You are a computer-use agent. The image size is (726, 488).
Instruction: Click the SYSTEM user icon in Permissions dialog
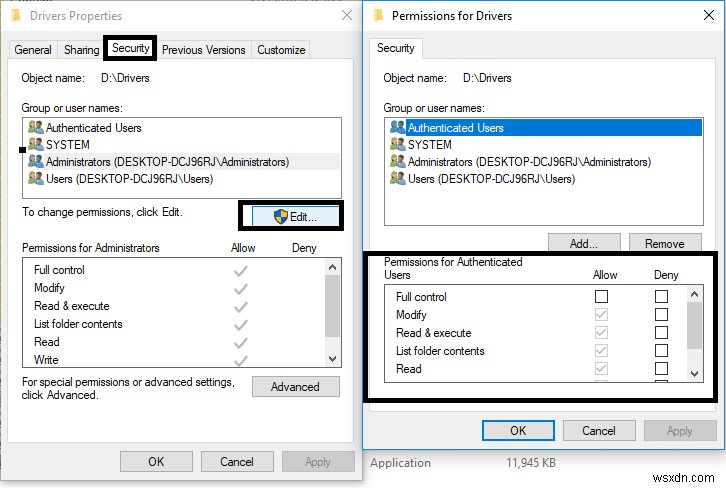(398, 145)
